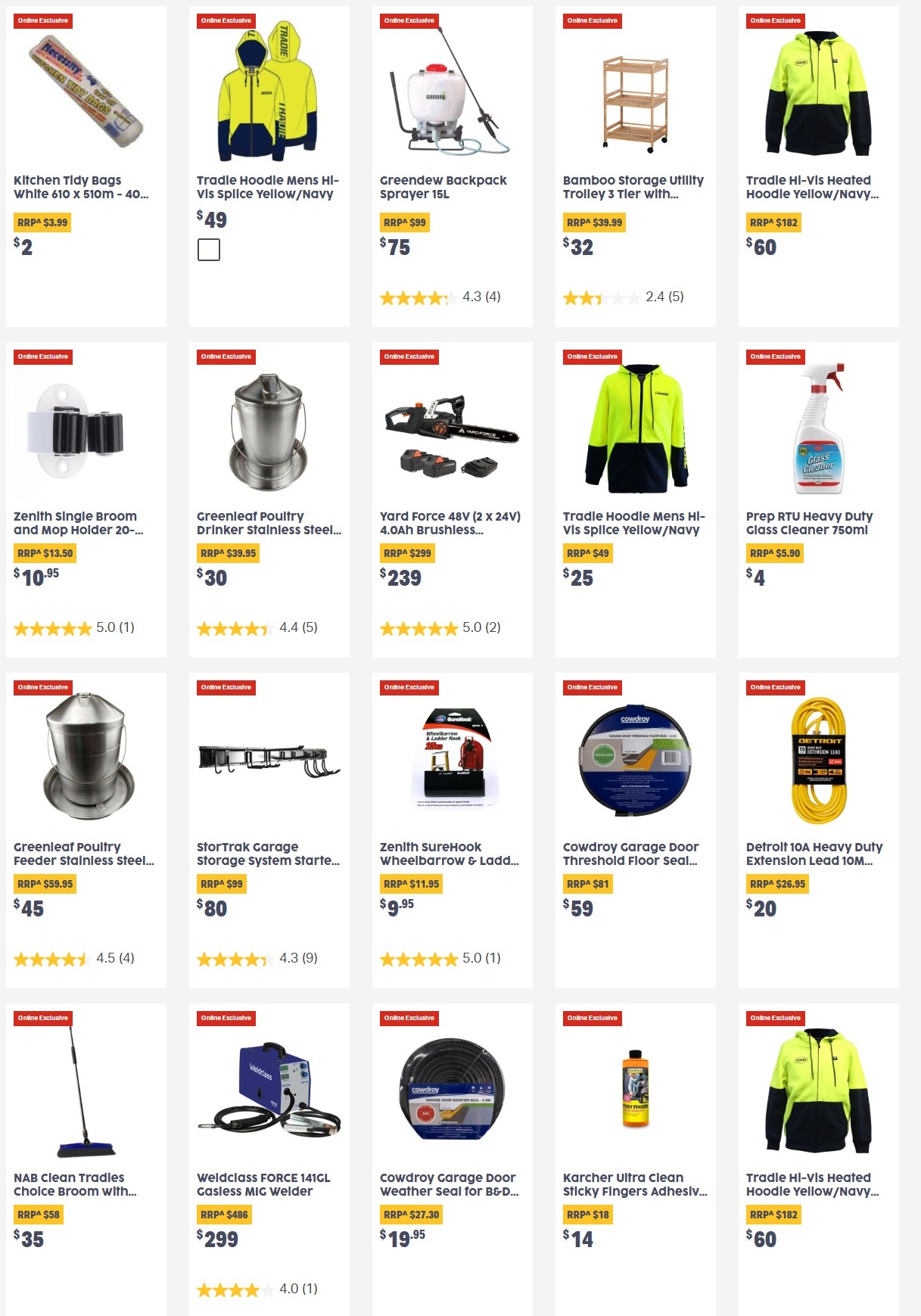Click Bamboo Trolley 2.4 star rating

pos(624,297)
